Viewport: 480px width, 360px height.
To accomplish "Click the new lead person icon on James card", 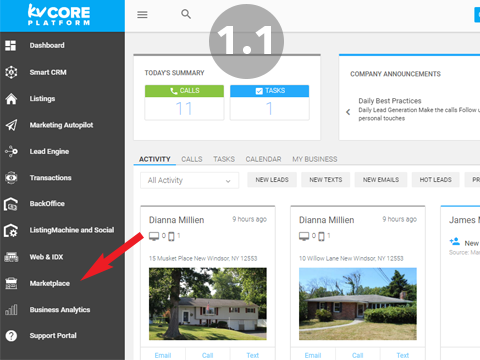I will click(454, 241).
